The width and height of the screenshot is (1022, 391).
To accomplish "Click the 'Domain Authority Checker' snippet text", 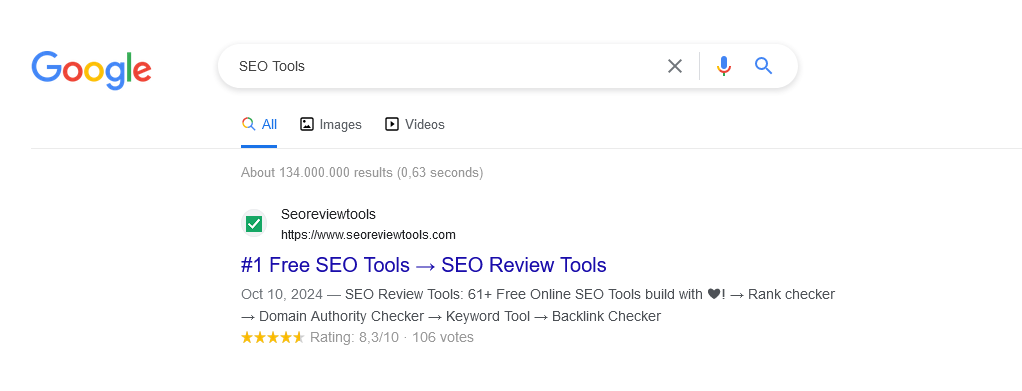I will (x=342, y=317).
